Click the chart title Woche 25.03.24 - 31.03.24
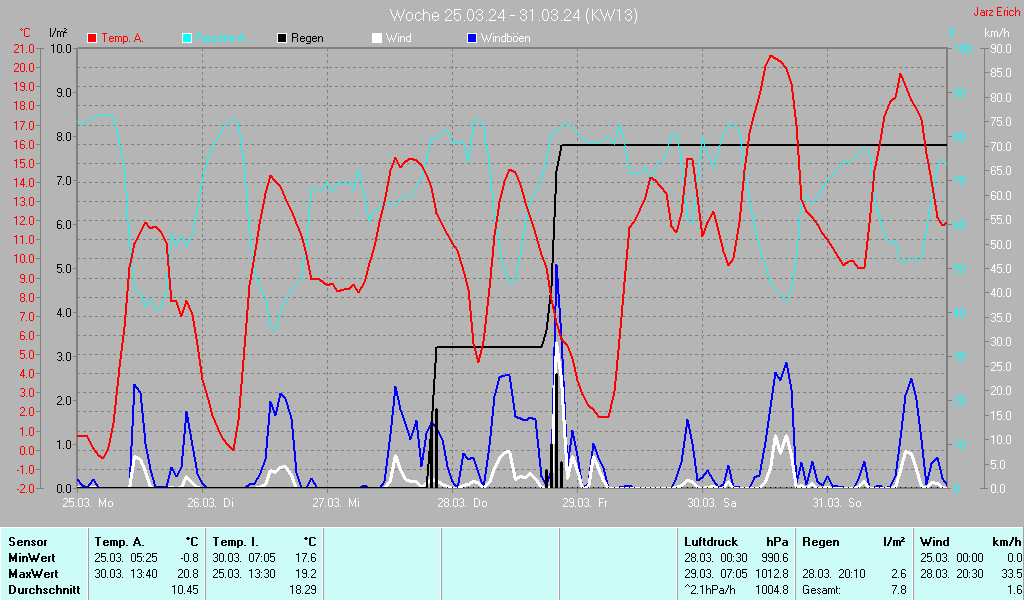 [513, 15]
